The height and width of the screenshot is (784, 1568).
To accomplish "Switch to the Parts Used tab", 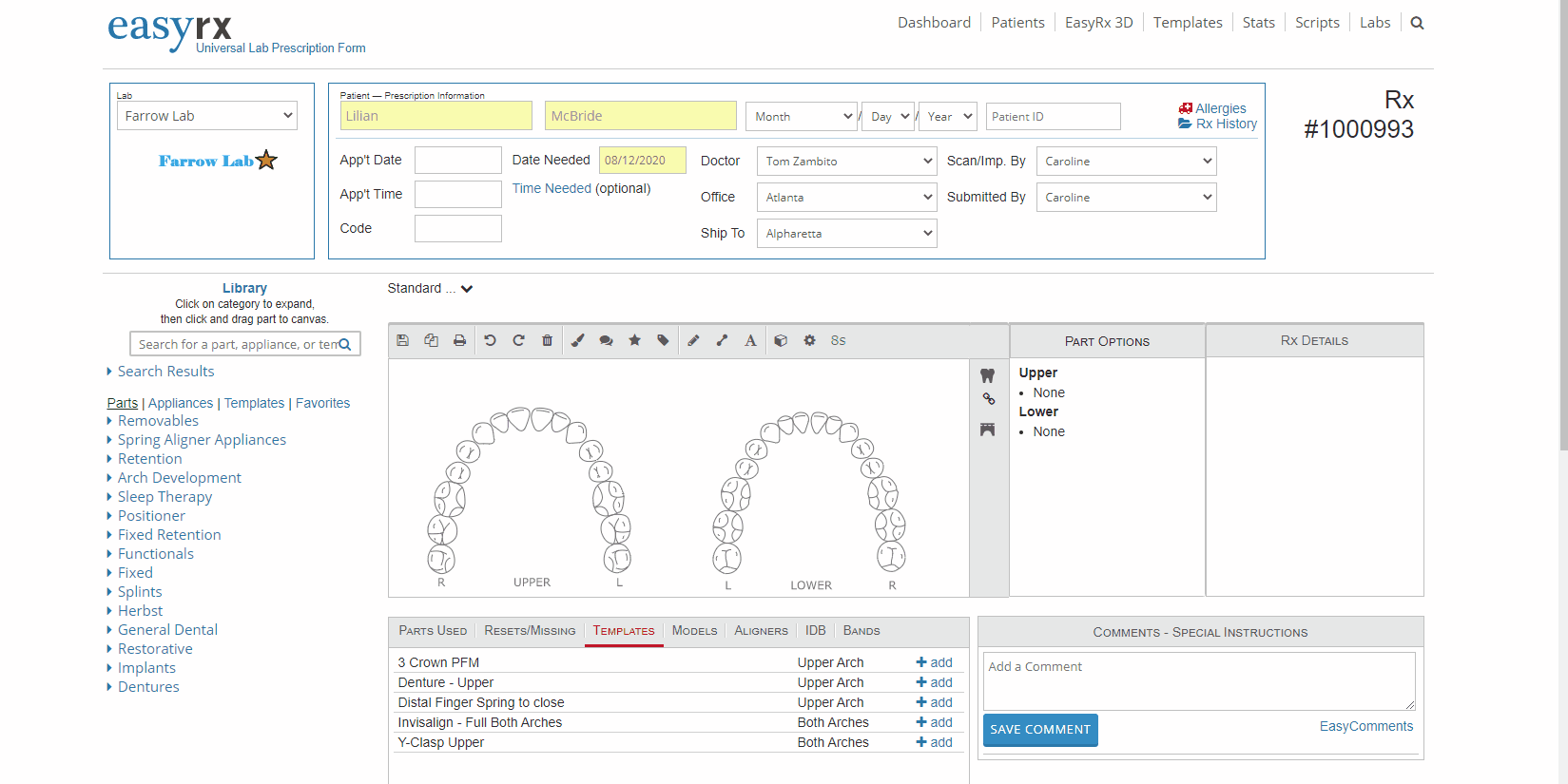I will [433, 630].
